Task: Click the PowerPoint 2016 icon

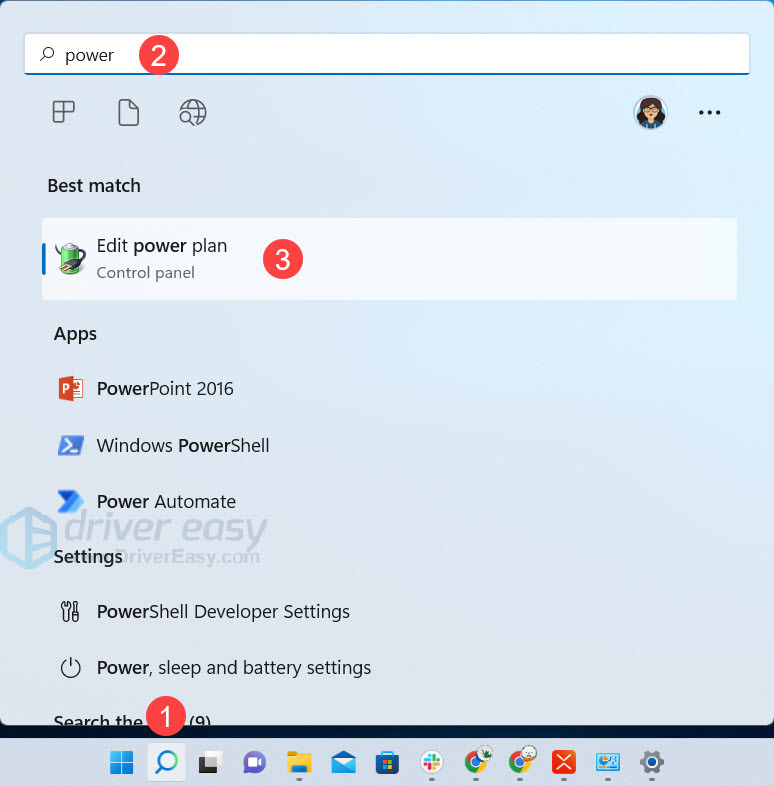Action: pos(71,388)
